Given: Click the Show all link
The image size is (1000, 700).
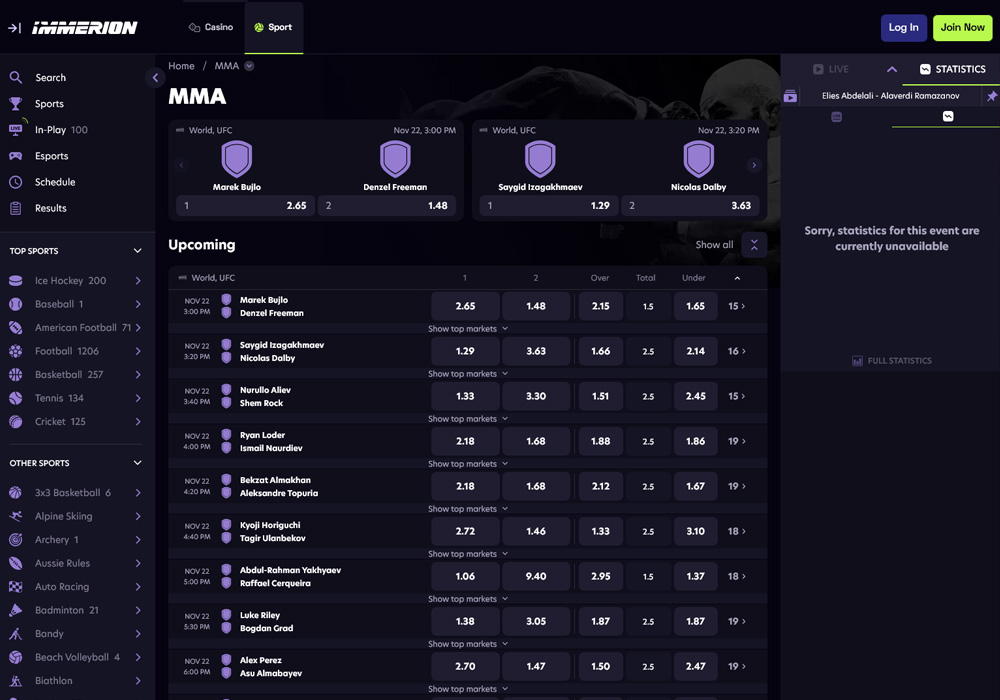Looking at the screenshot, I should pos(714,244).
